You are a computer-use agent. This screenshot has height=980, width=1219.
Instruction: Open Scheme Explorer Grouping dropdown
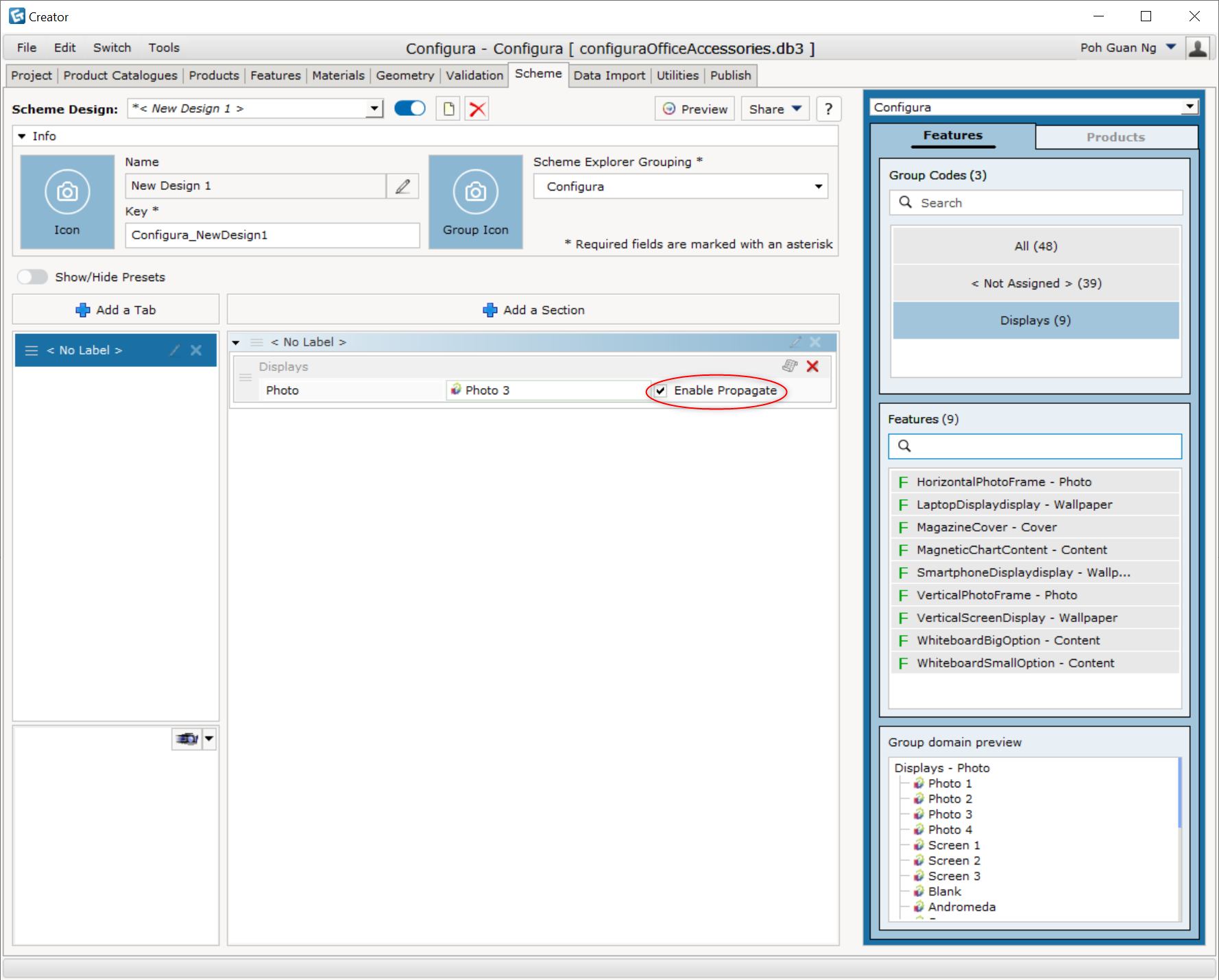click(x=818, y=187)
